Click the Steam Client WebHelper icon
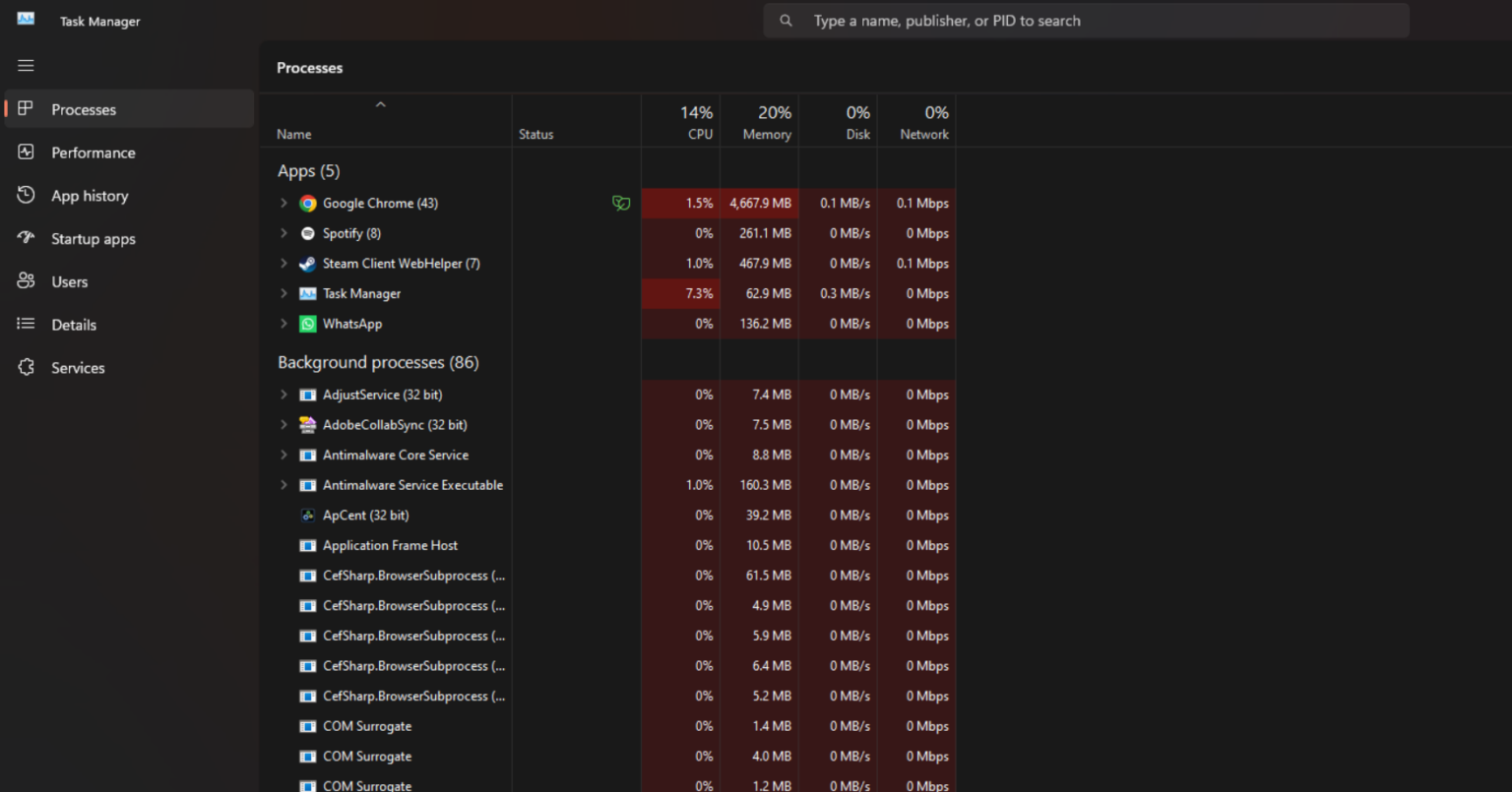Image resolution: width=1512 pixels, height=792 pixels. pyautogui.click(x=308, y=264)
